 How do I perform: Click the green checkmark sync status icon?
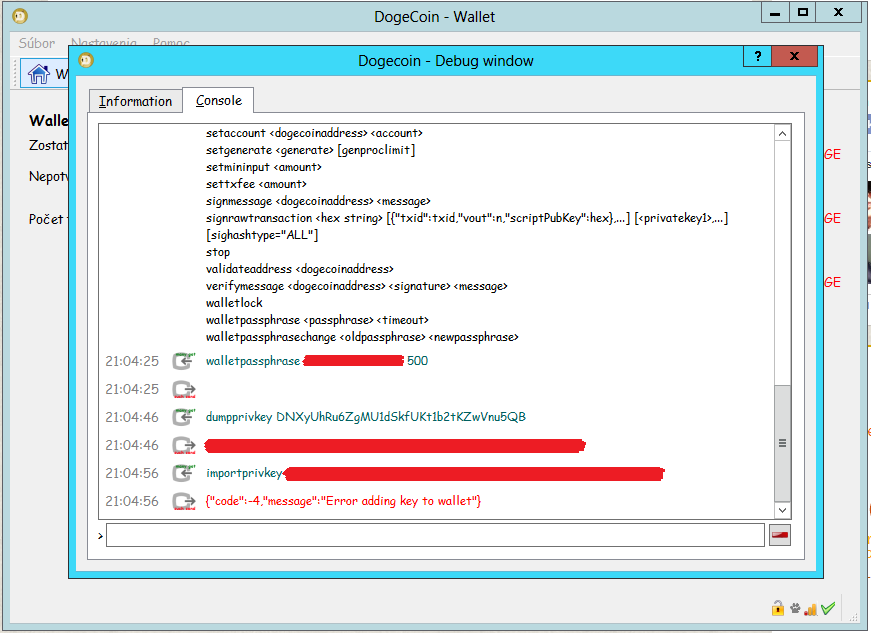click(828, 609)
